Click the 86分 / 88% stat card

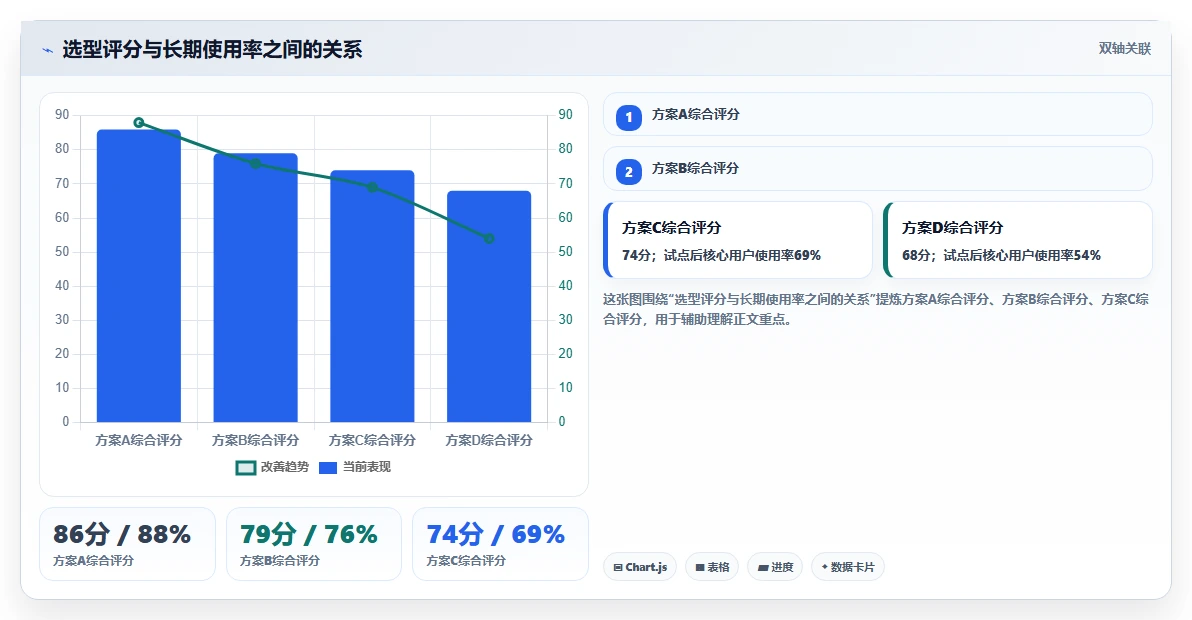tap(127, 544)
